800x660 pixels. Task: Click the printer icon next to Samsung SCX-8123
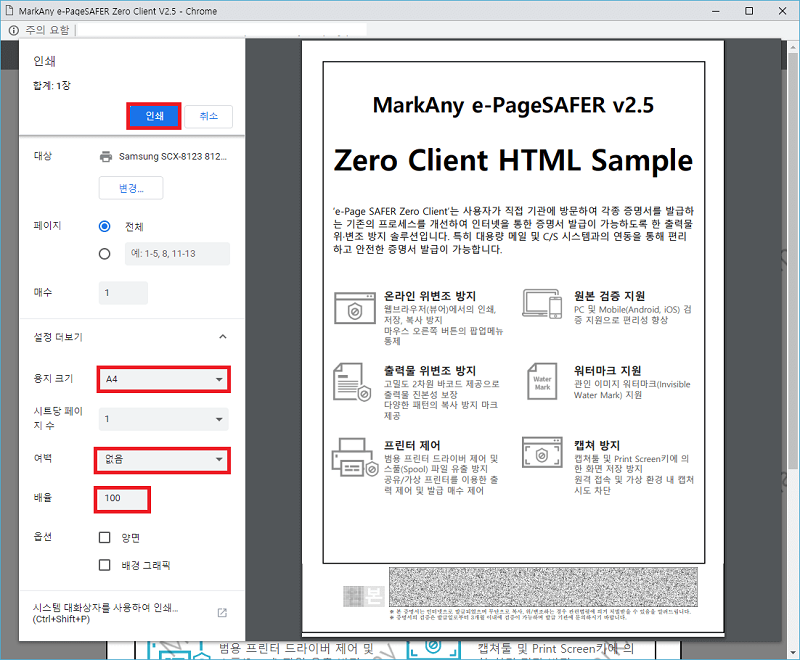click(108, 157)
